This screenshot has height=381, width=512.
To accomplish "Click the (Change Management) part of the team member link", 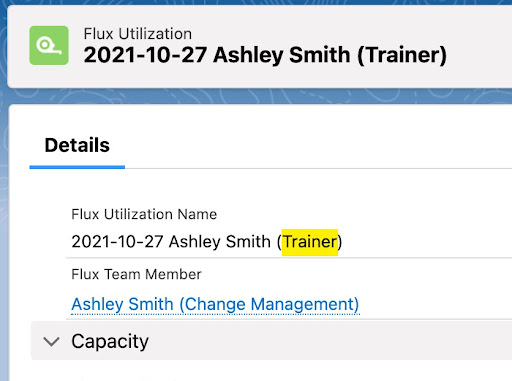I will coord(269,304).
